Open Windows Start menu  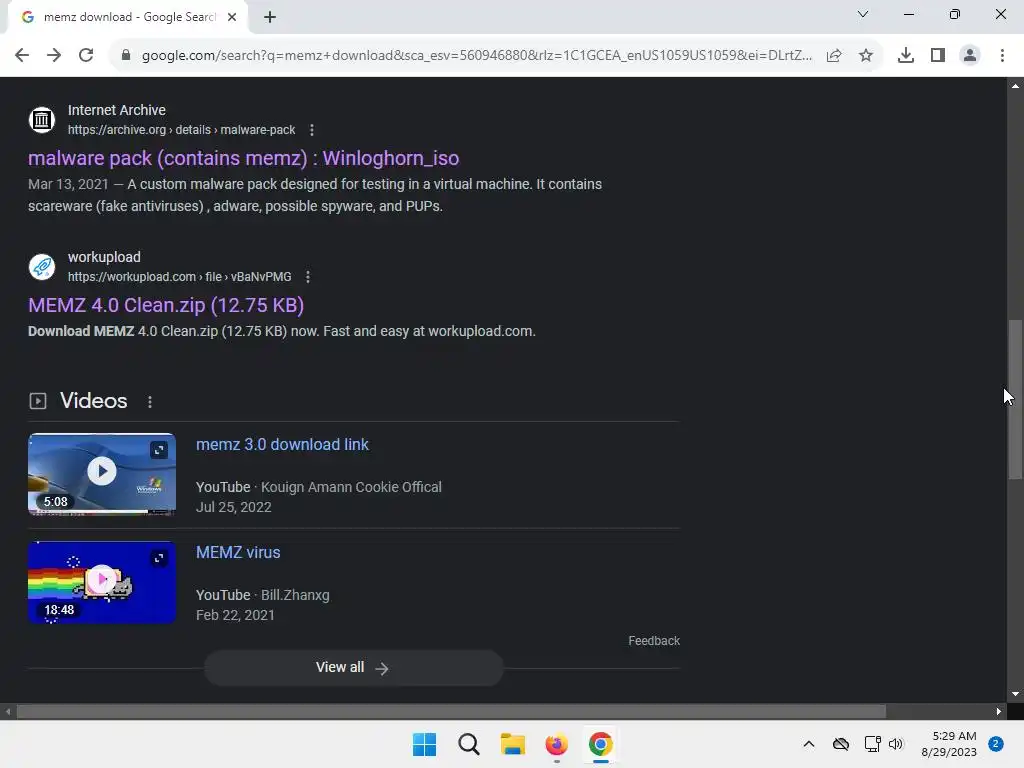[424, 744]
